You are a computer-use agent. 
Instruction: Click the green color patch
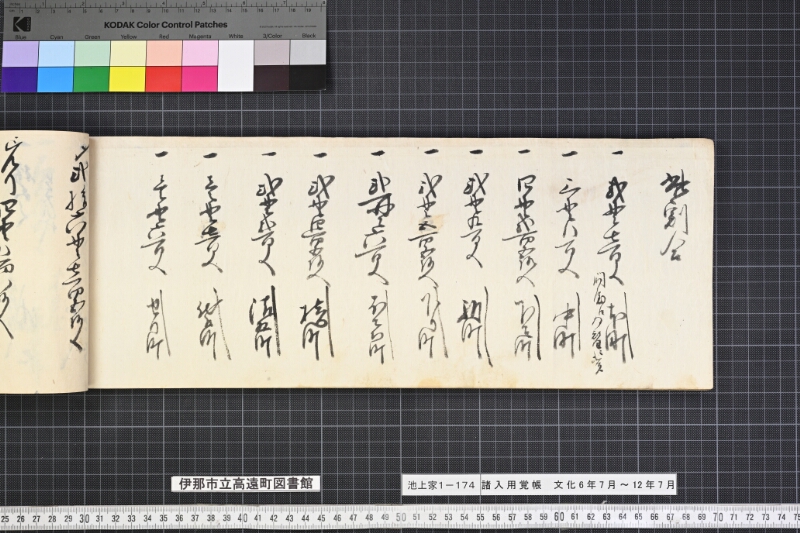91,79
